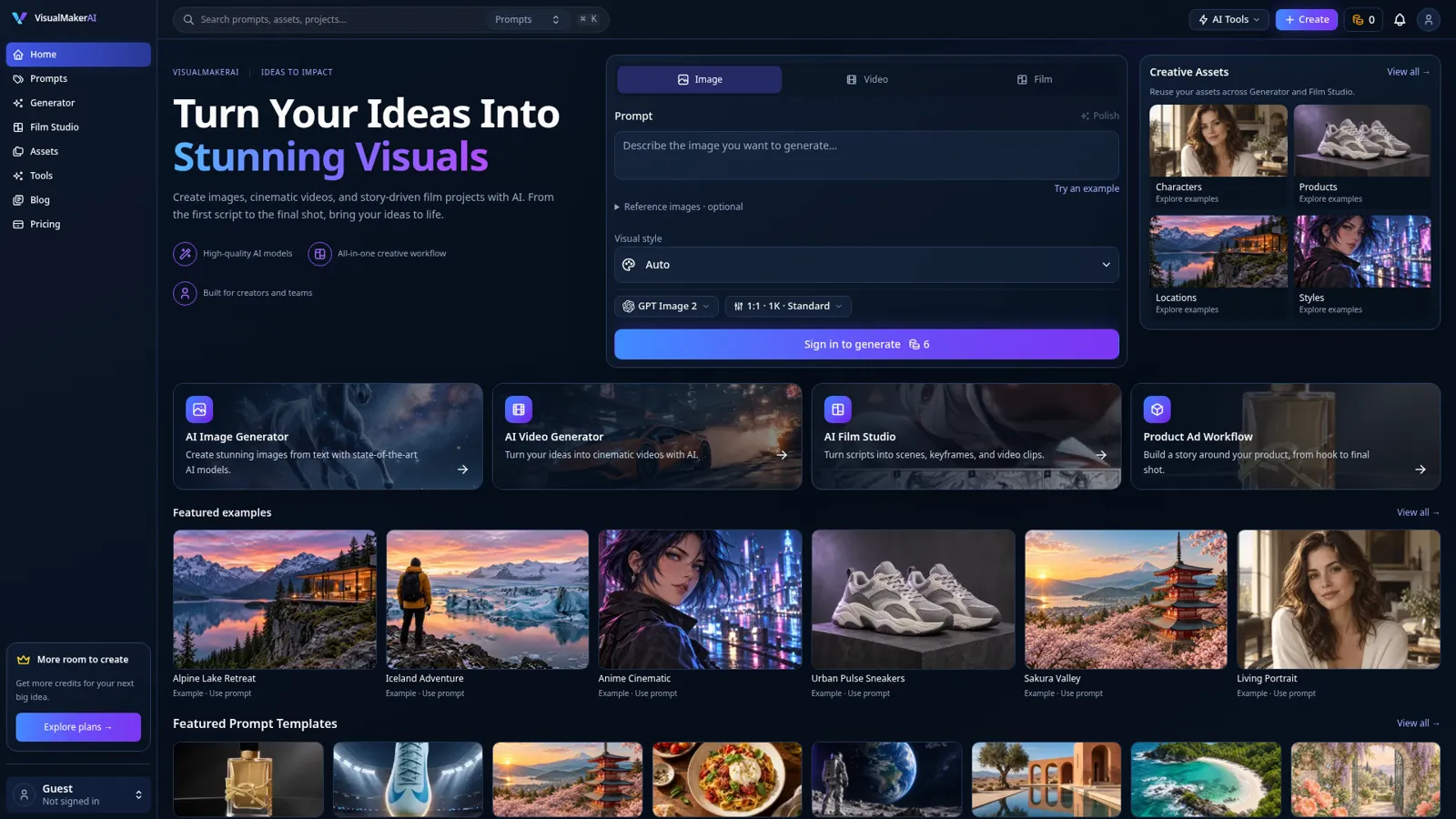Click View all in Creative Assets
Screen dimensions: 1456x819
pos(1408,72)
